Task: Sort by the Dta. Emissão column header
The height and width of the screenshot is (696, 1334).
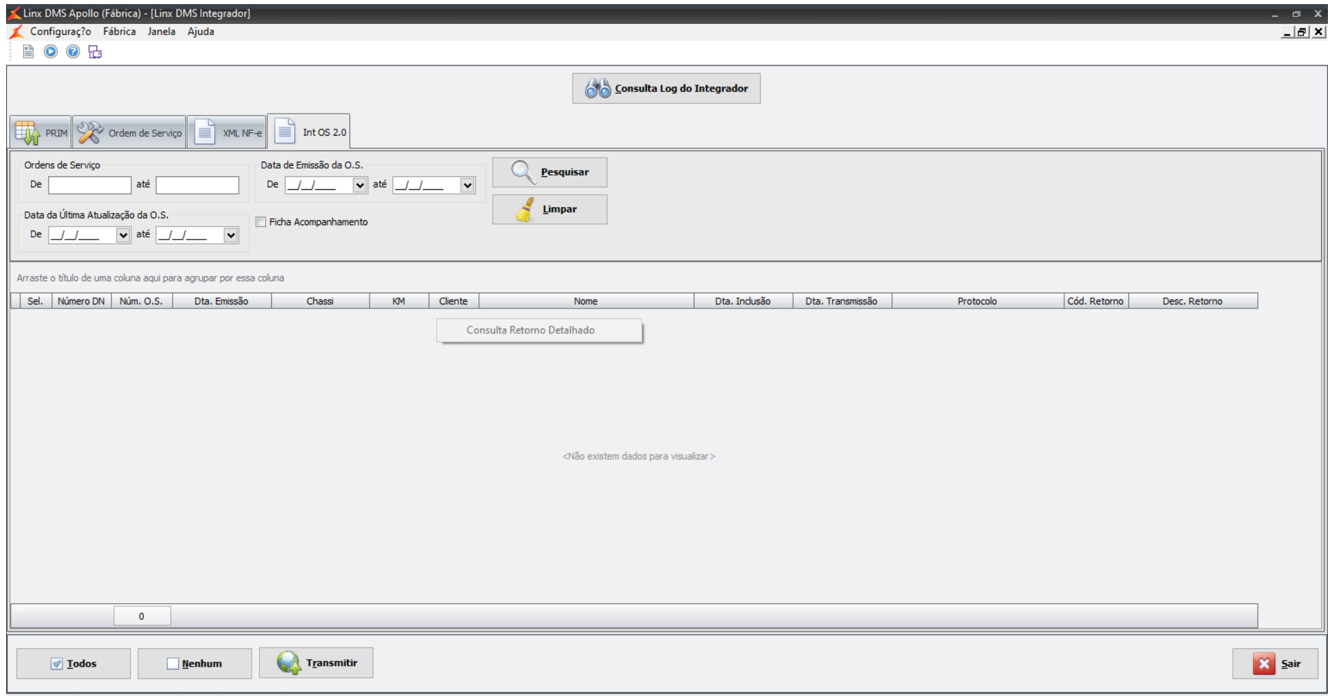Action: pyautogui.click(x=222, y=301)
